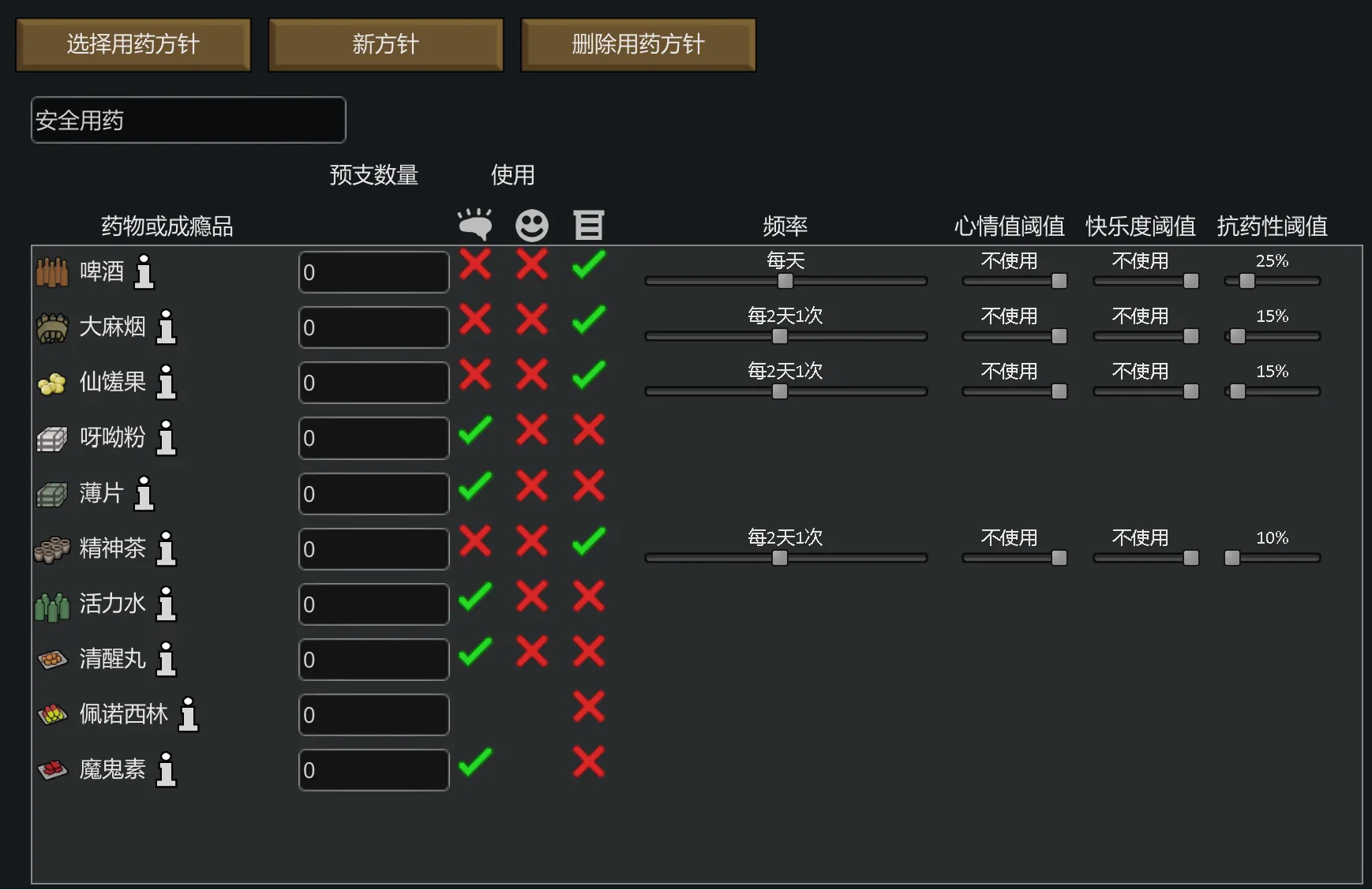Screen dimensions: 1372x890
Task: Open info for 啤酒 (beer)
Action: click(x=144, y=271)
